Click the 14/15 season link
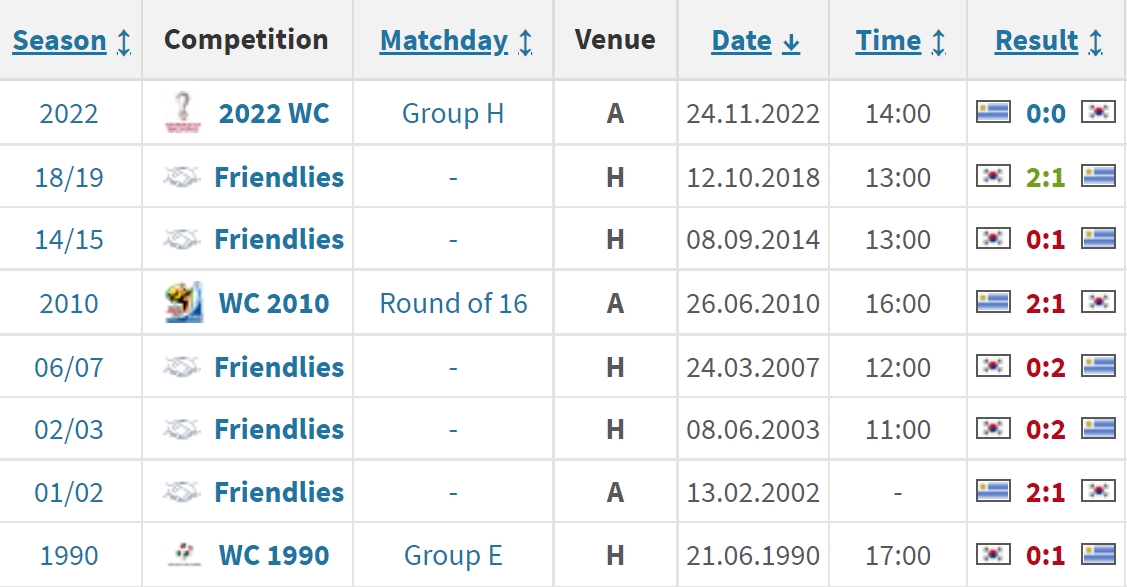The width and height of the screenshot is (1127, 587). coord(69,240)
